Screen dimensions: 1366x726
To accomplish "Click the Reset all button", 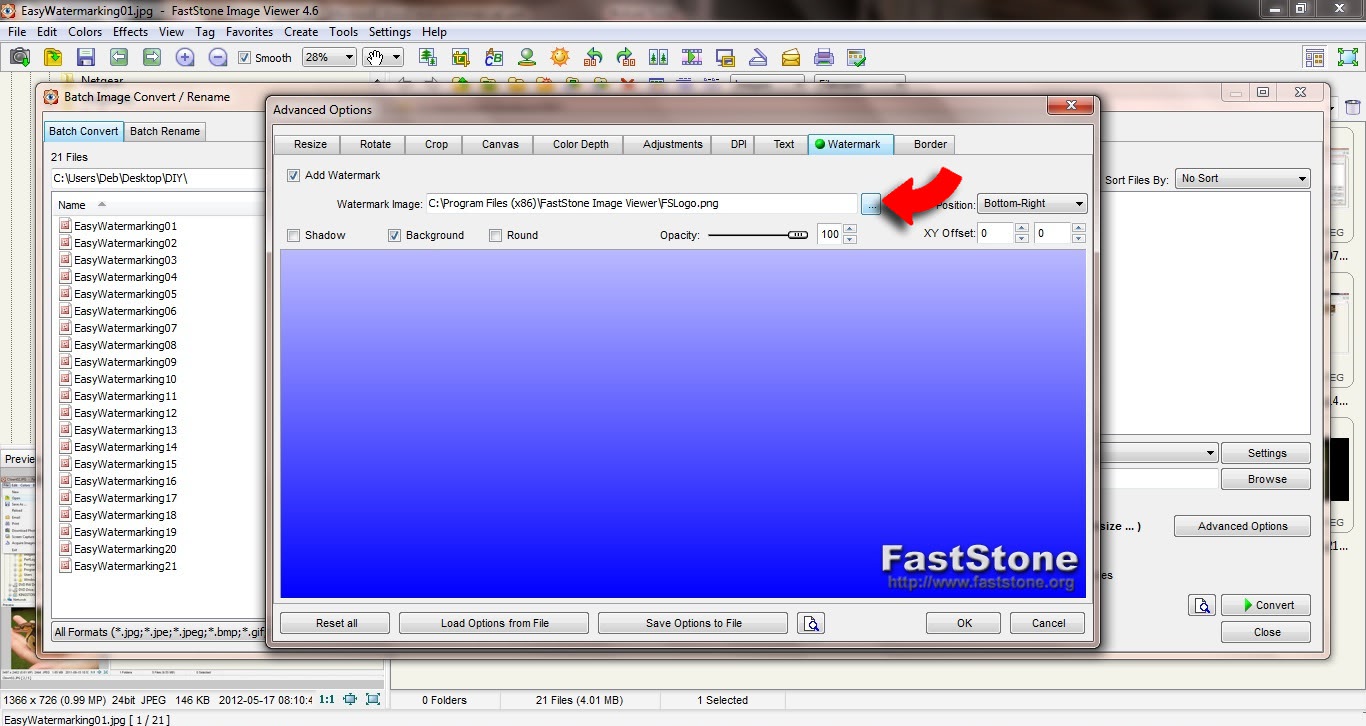I will tap(336, 623).
